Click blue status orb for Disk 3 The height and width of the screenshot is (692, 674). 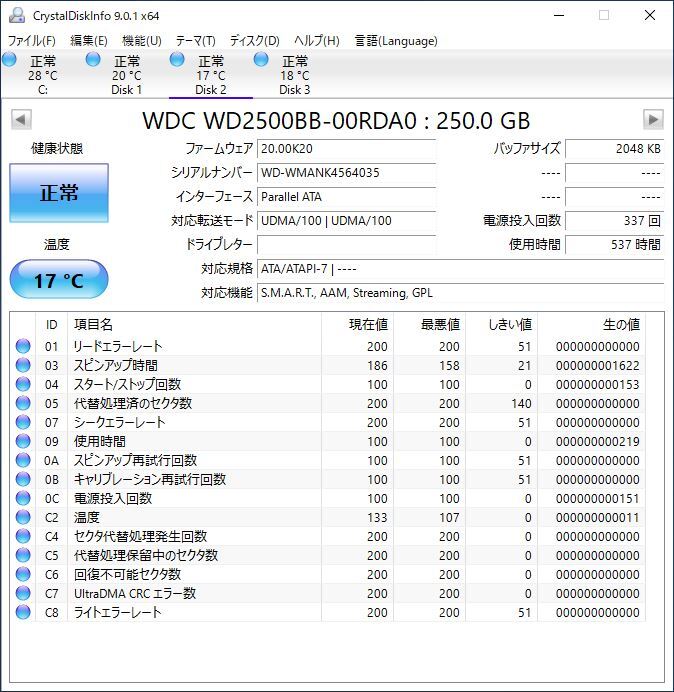pyautogui.click(x=261, y=60)
